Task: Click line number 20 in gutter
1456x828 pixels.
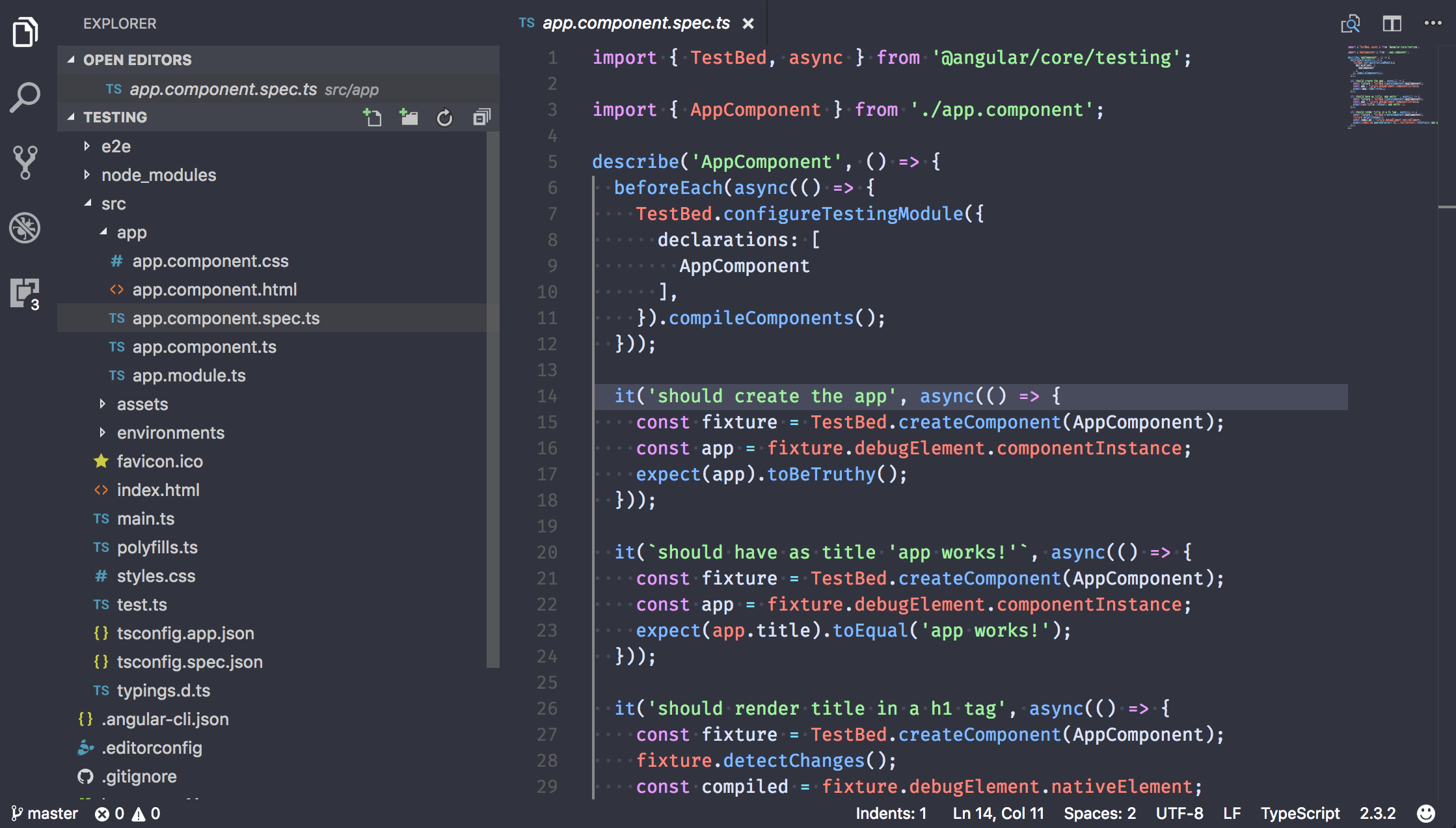Action: [546, 553]
